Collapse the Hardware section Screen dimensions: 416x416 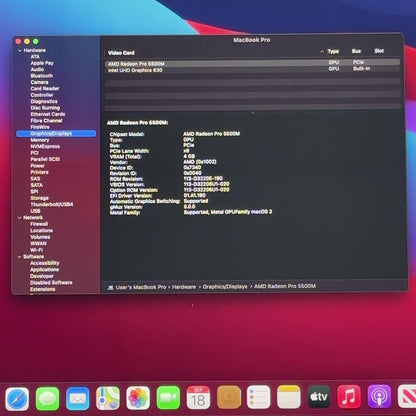click(x=20, y=51)
